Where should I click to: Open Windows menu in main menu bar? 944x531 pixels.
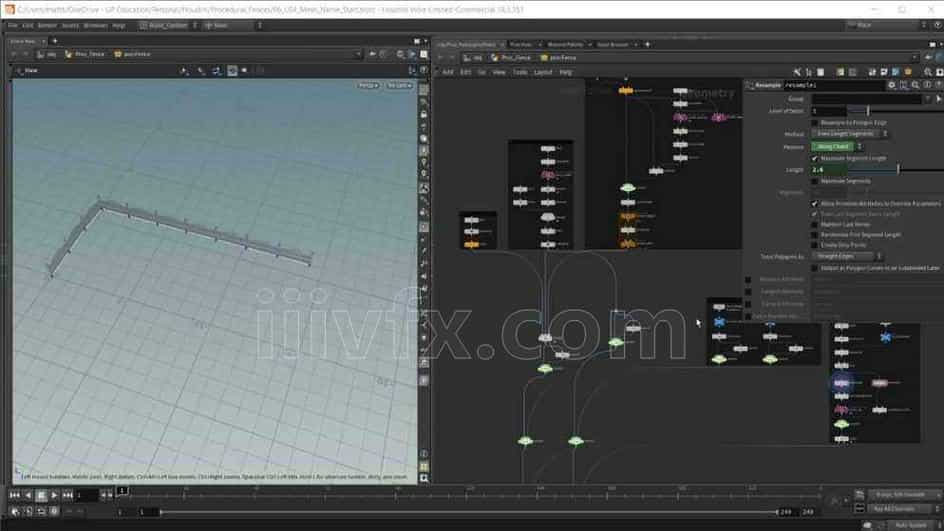95,25
